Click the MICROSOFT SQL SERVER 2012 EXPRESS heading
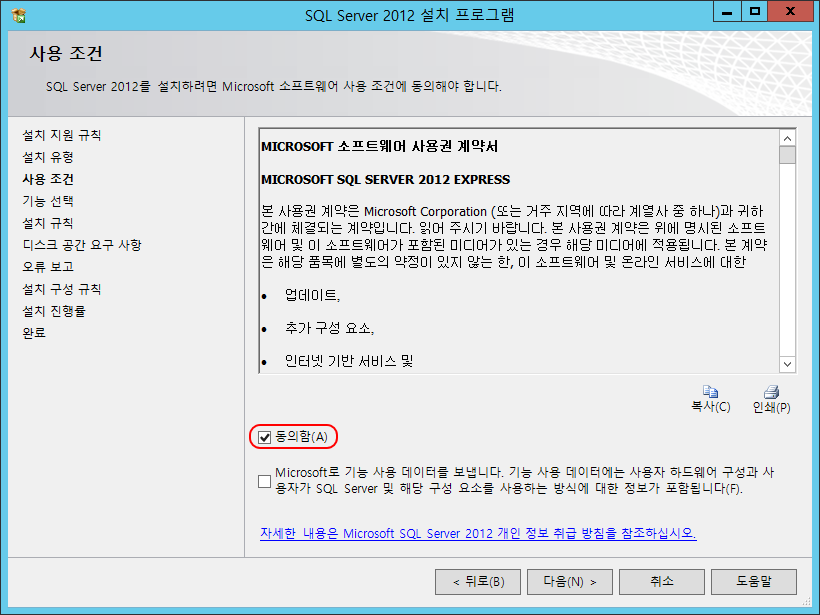Viewport: 820px width, 615px height. 385,179
